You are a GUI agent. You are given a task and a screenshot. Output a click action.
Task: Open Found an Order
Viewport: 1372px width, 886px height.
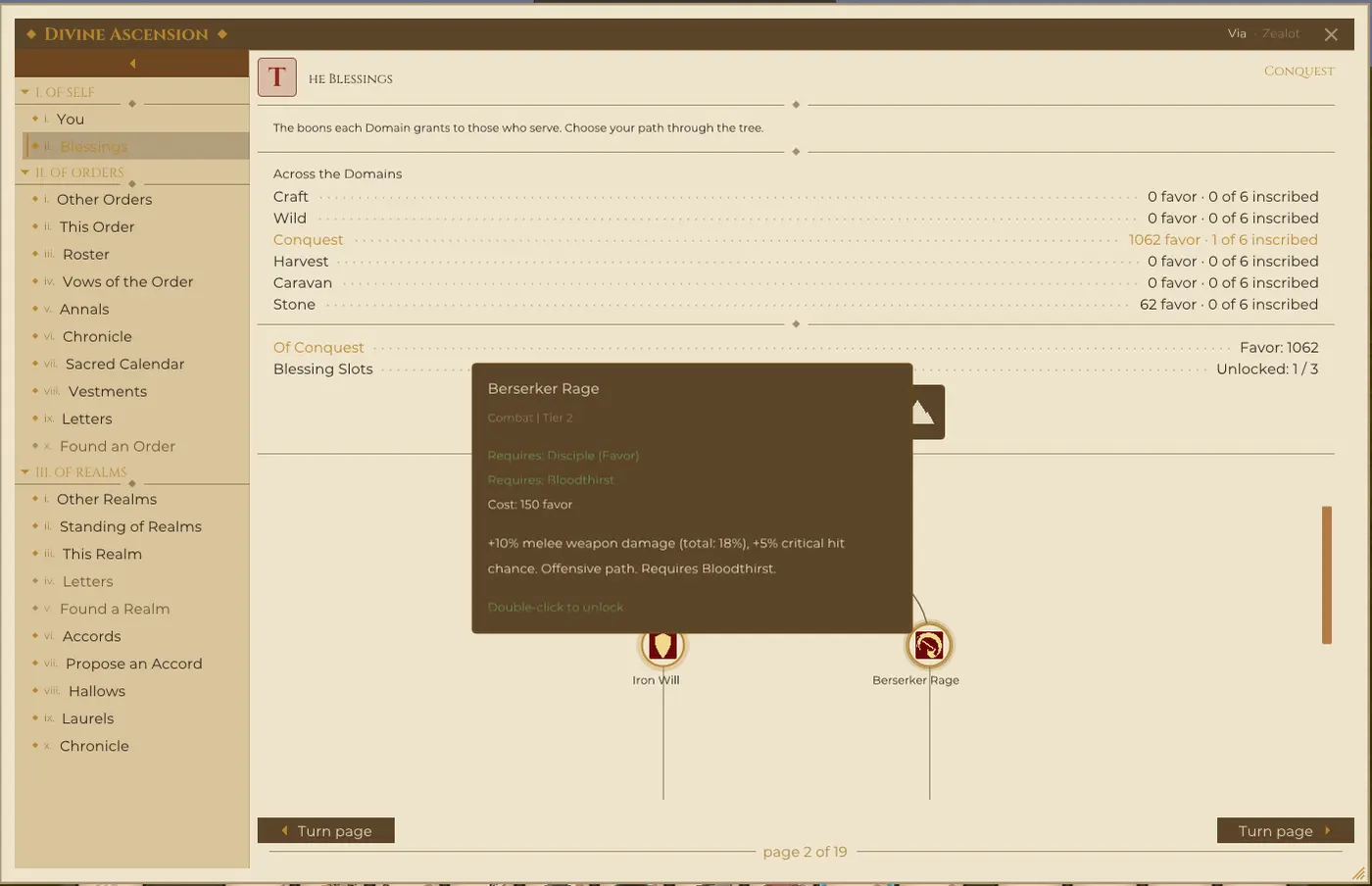(135, 446)
